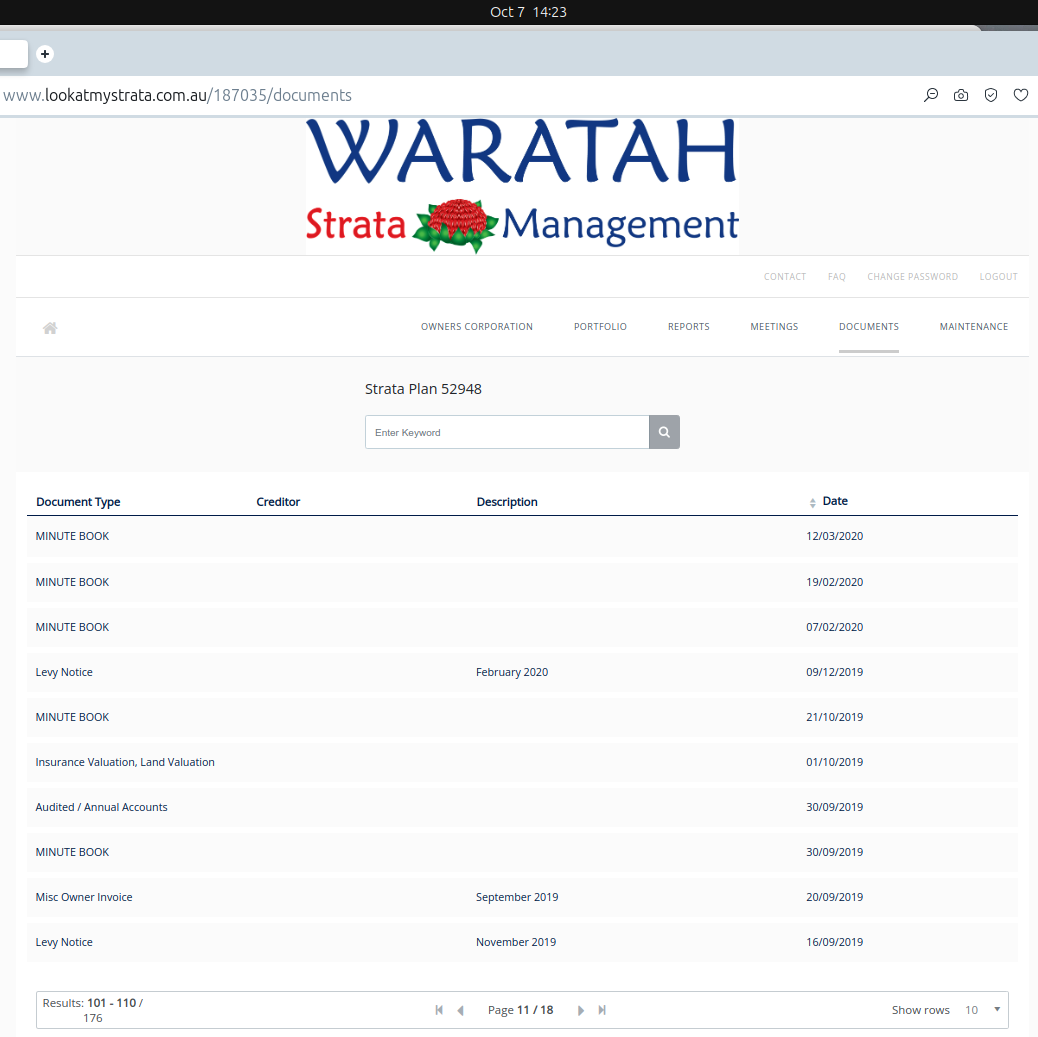
Task: Click the Logout link
Action: point(998,276)
